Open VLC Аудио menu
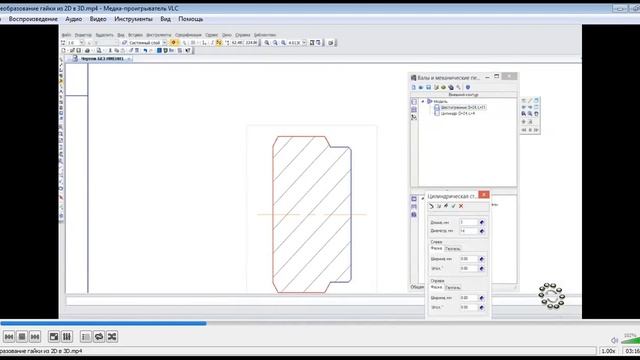Viewport: 640px width, 360px height. point(73,19)
